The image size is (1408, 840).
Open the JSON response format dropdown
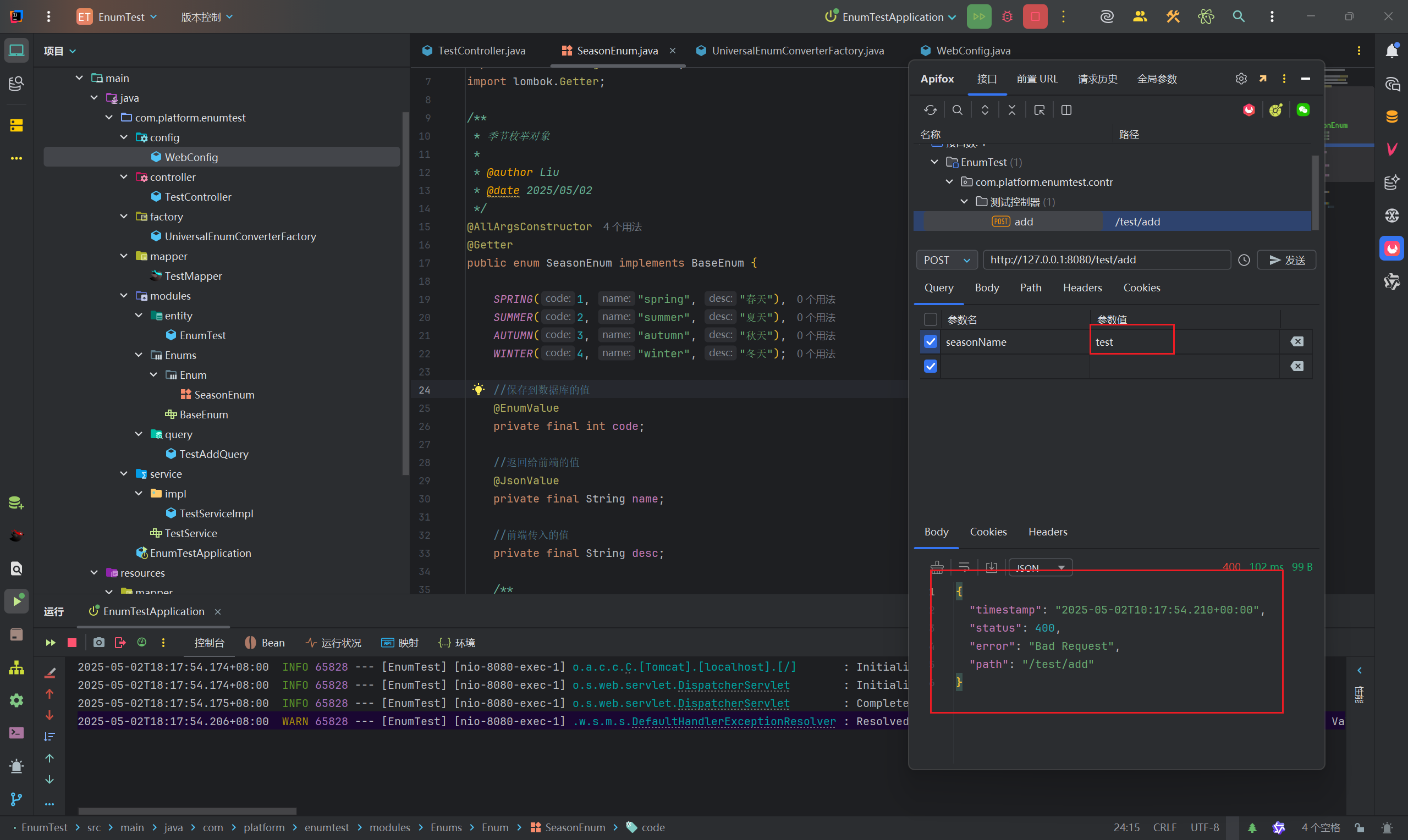coord(1040,568)
